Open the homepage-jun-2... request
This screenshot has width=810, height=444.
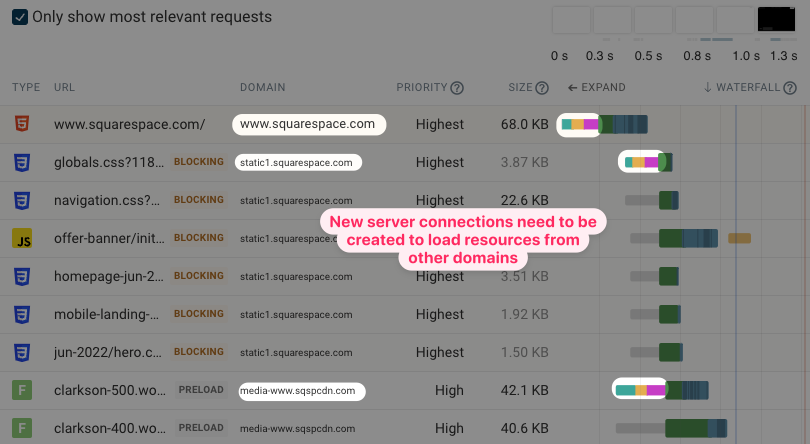click(x=108, y=277)
